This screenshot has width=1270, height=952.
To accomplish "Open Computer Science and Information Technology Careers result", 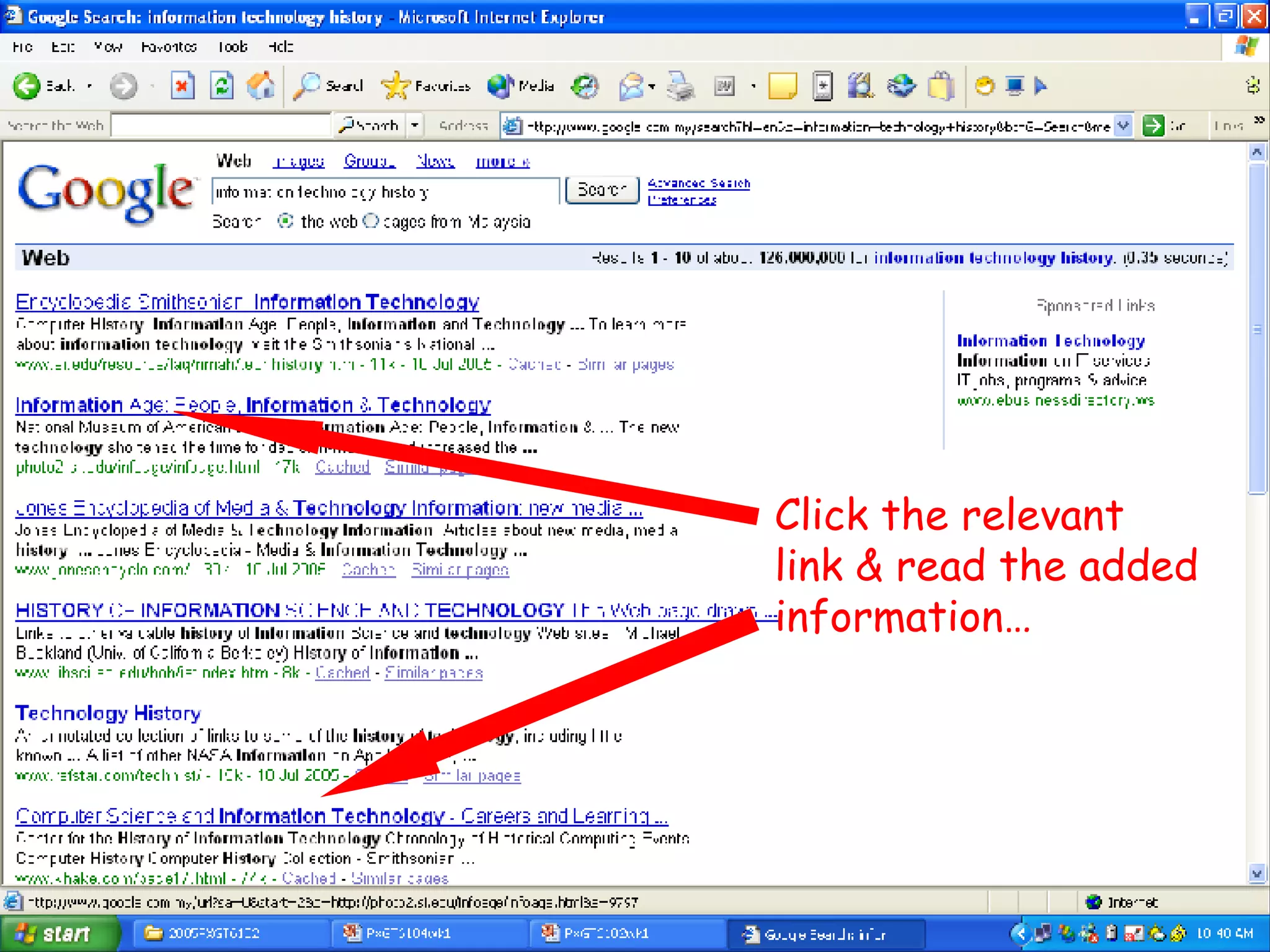I will 342,816.
